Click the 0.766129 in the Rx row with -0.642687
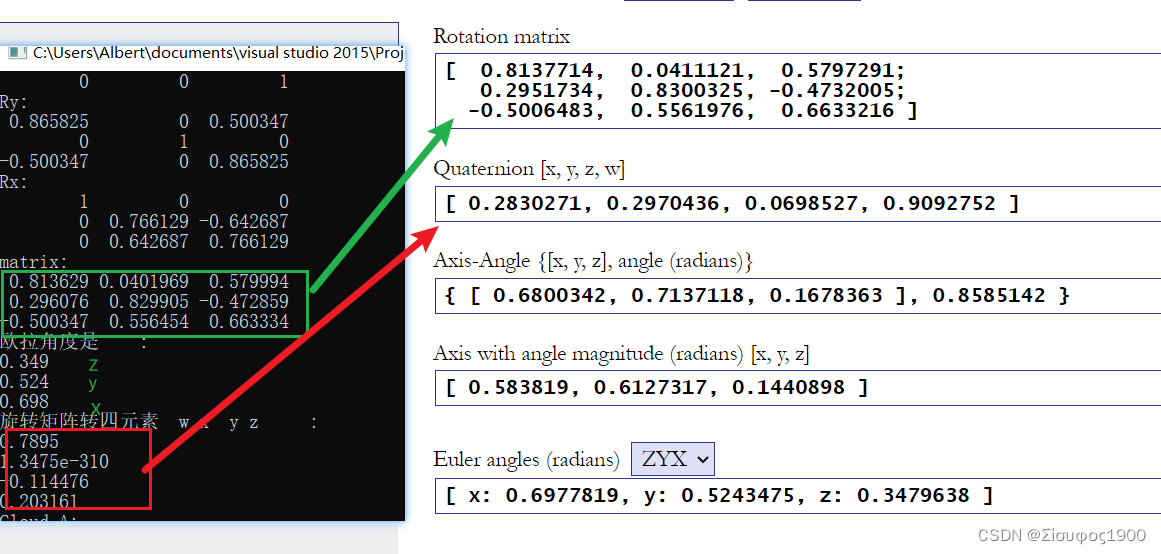 (x=149, y=221)
